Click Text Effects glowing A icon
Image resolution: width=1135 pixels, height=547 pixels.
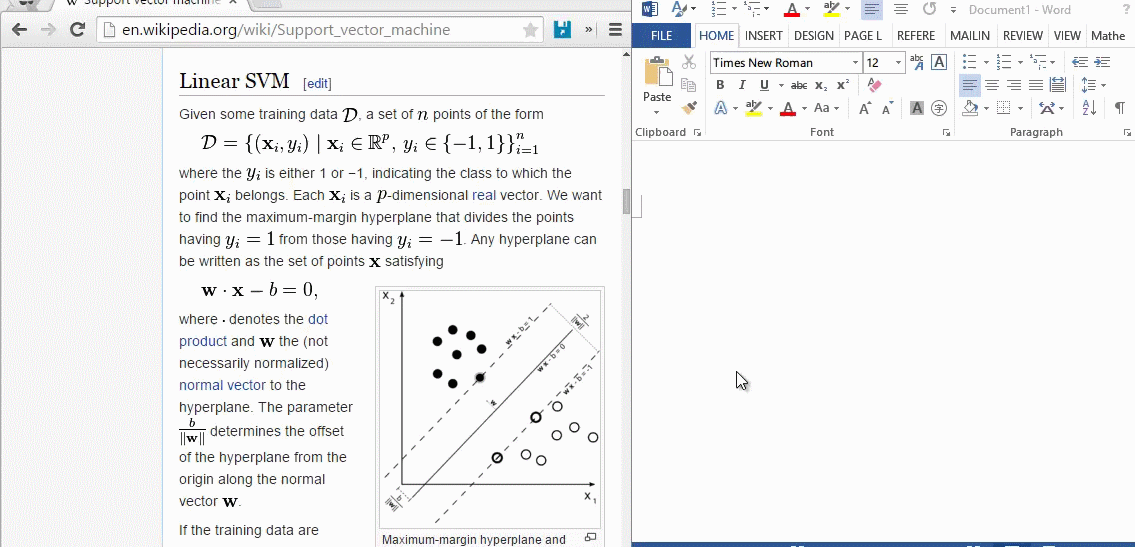(721, 109)
